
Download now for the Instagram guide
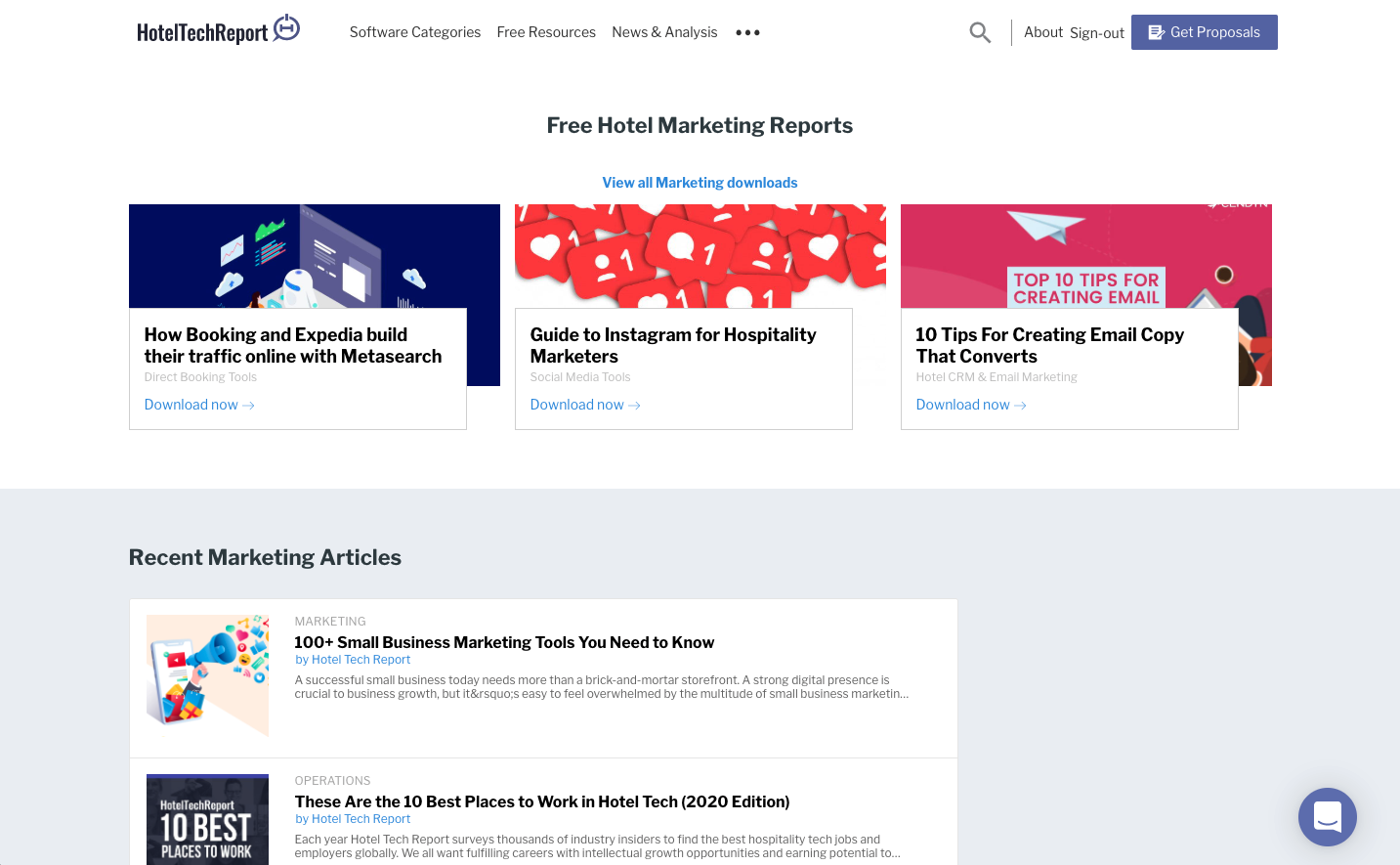coord(585,405)
